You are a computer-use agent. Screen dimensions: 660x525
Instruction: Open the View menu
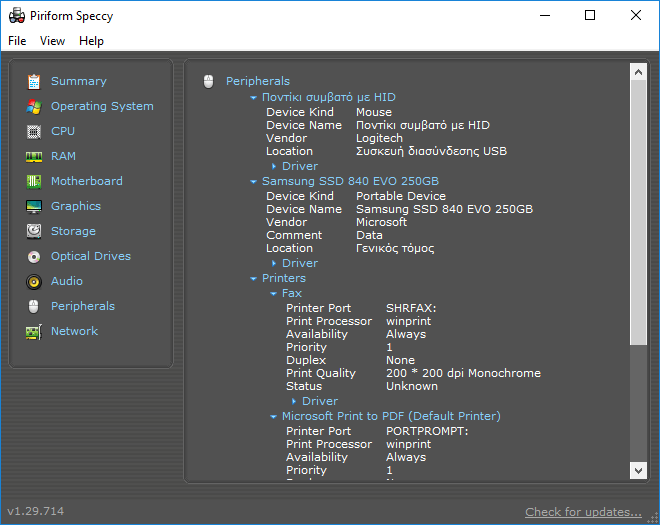(x=52, y=41)
